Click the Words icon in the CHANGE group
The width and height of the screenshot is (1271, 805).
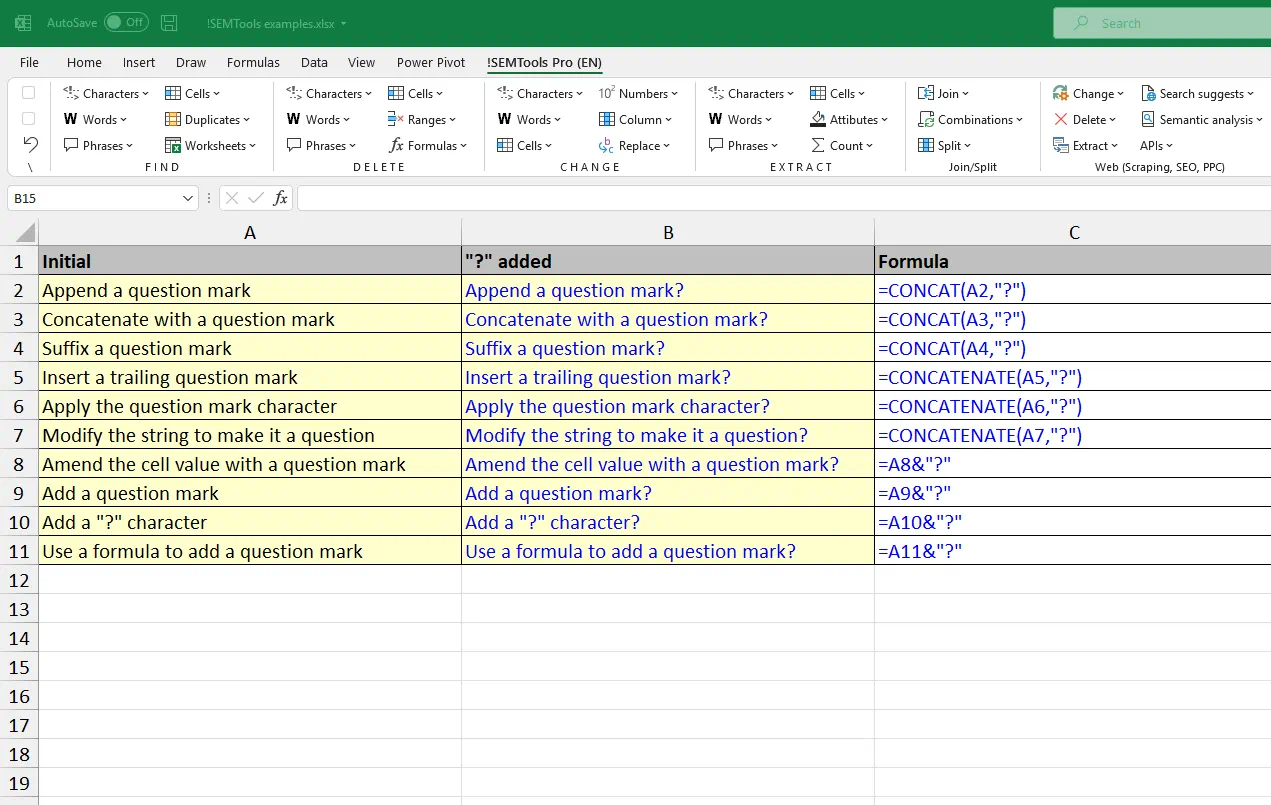point(505,119)
